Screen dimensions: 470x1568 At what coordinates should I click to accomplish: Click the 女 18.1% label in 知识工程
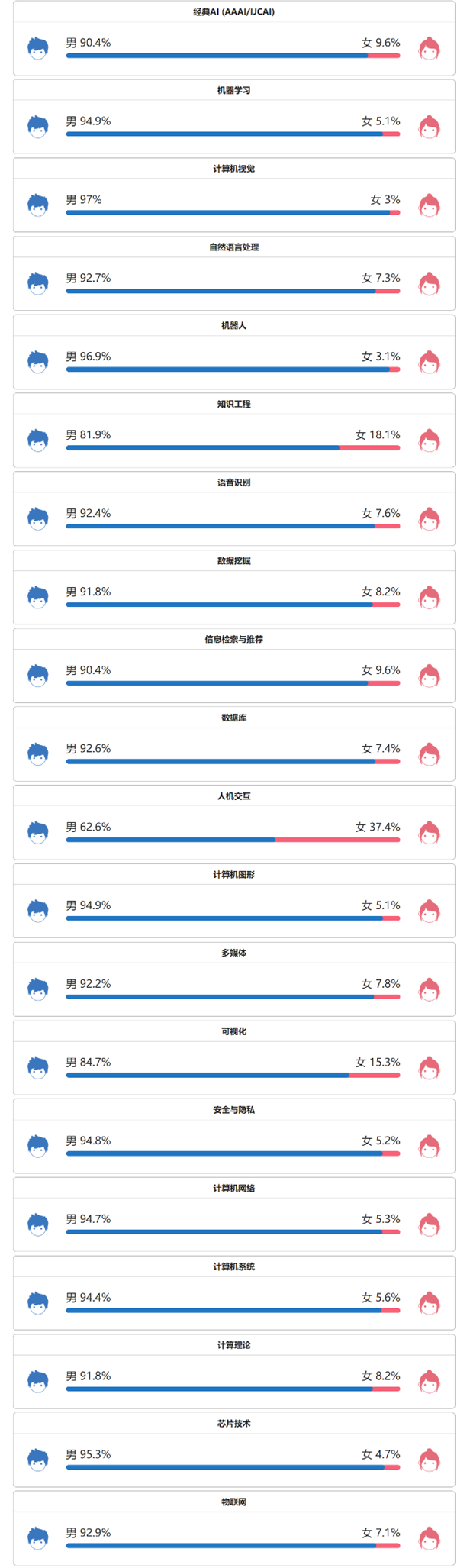378,435
